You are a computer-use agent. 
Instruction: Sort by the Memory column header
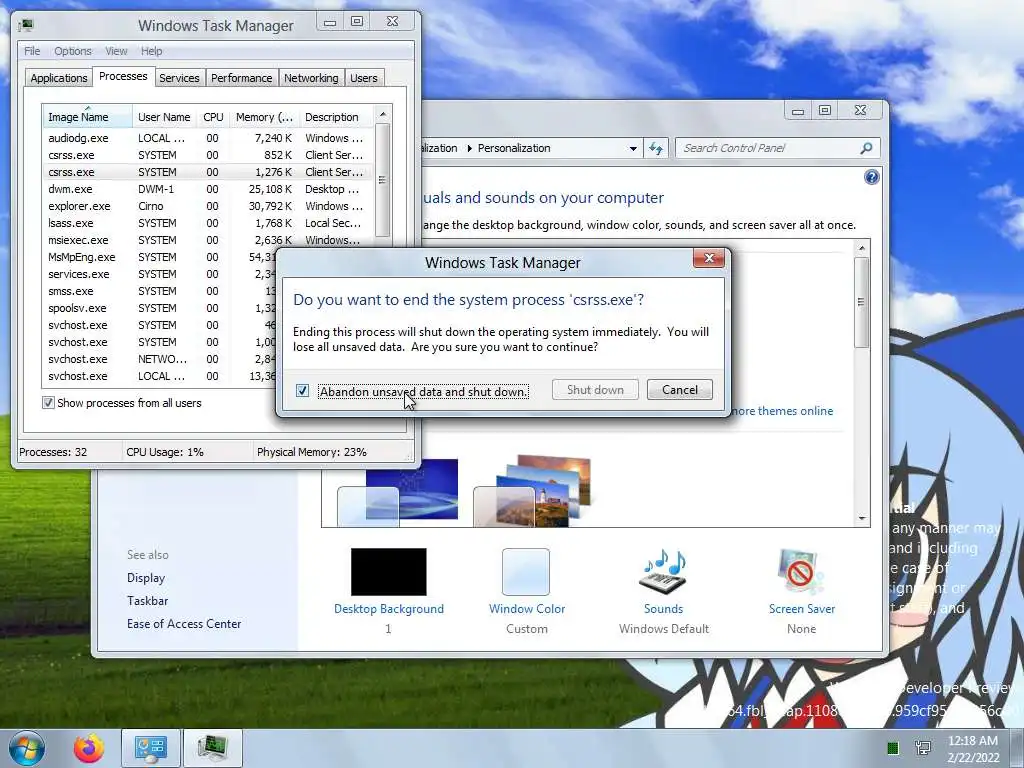(264, 117)
